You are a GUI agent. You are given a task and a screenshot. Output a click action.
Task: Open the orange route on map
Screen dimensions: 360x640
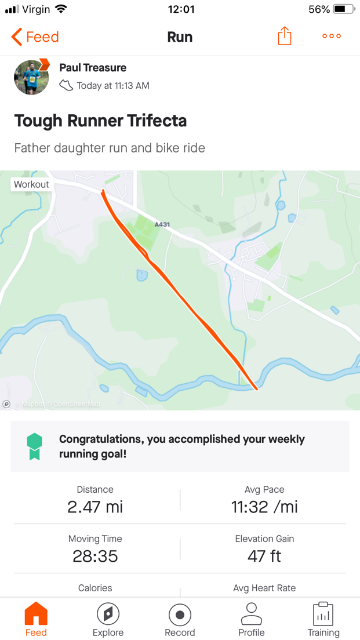[180, 289]
